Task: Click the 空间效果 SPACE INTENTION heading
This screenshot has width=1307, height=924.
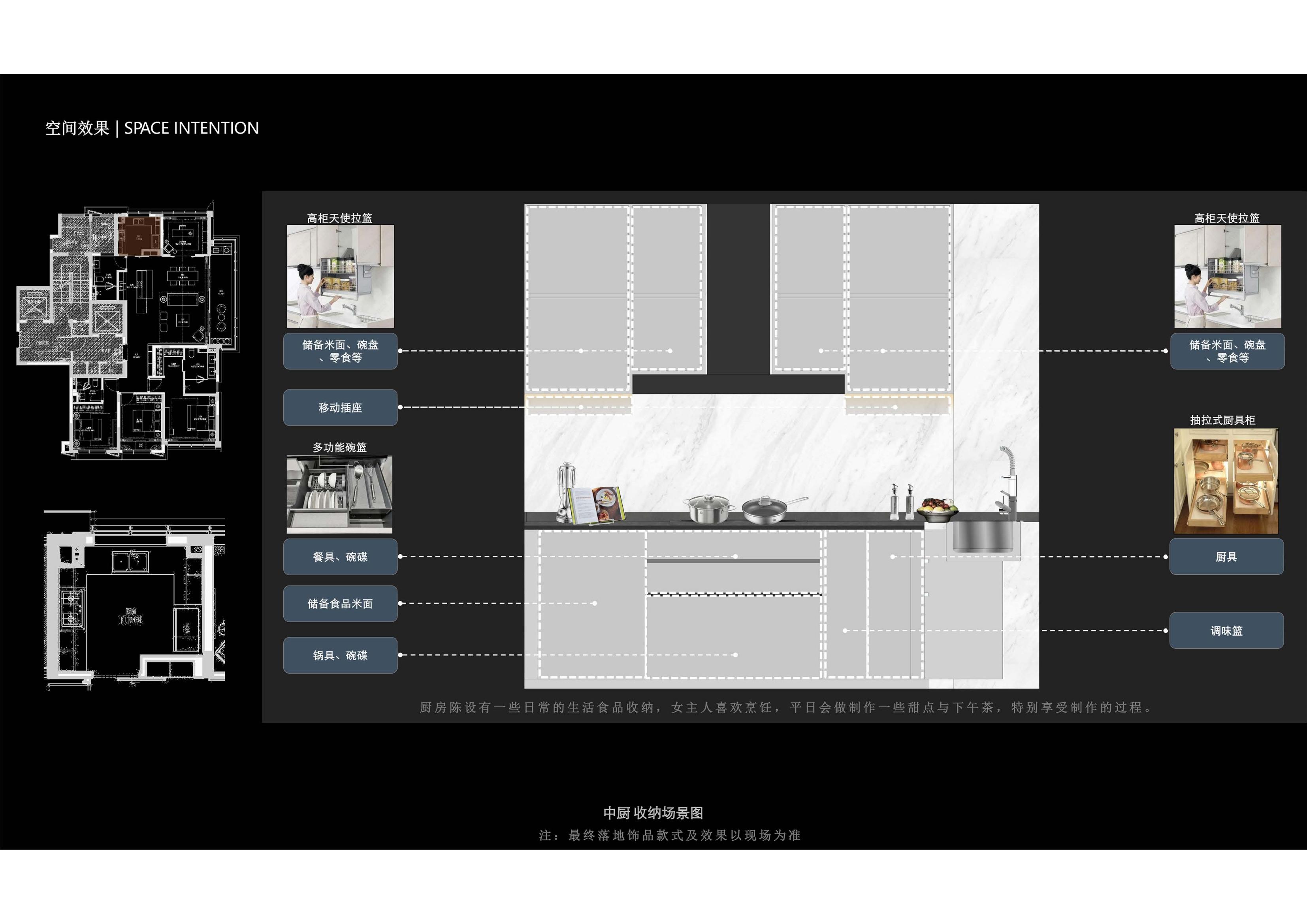Action: [x=152, y=128]
